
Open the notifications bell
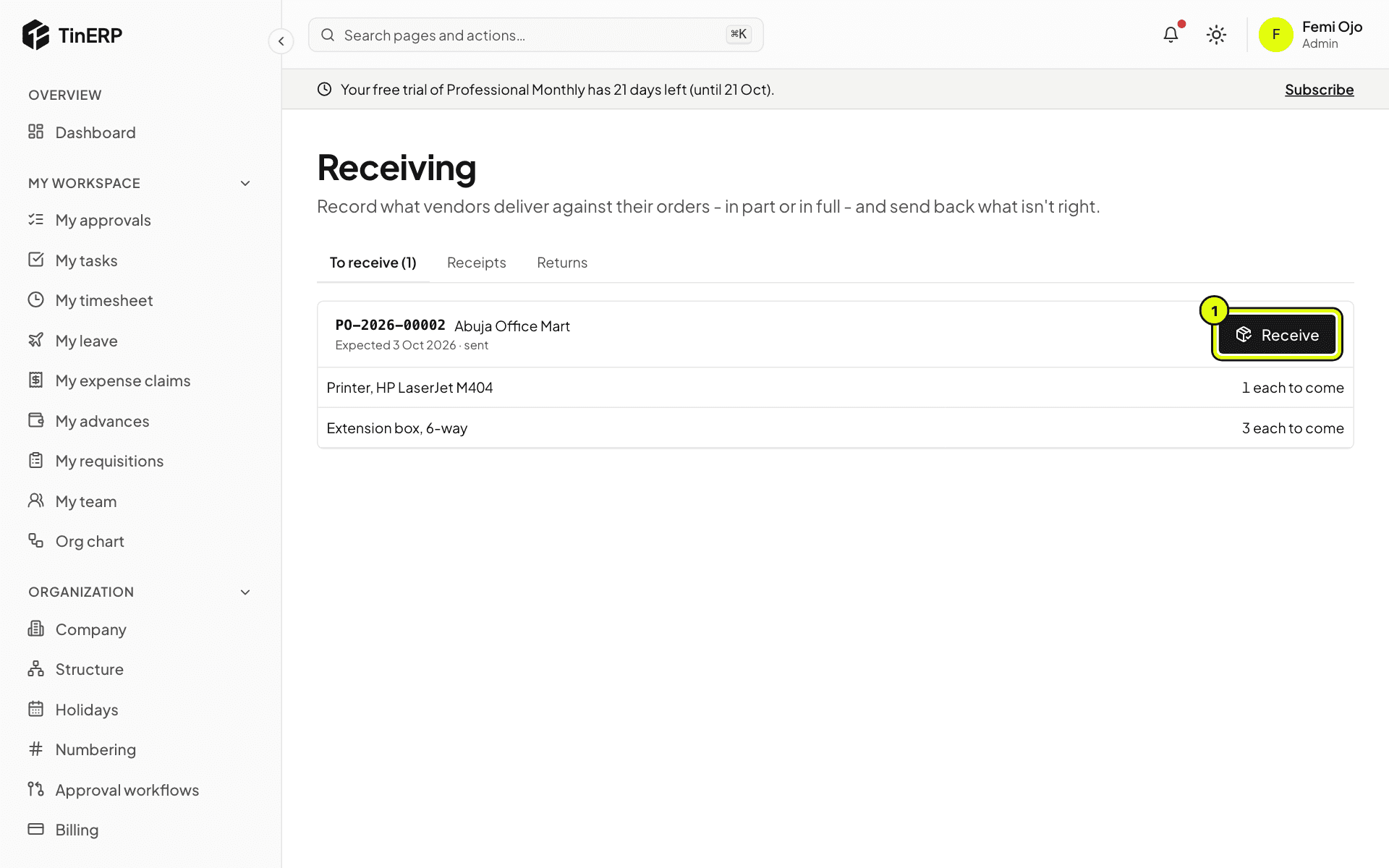(x=1171, y=35)
